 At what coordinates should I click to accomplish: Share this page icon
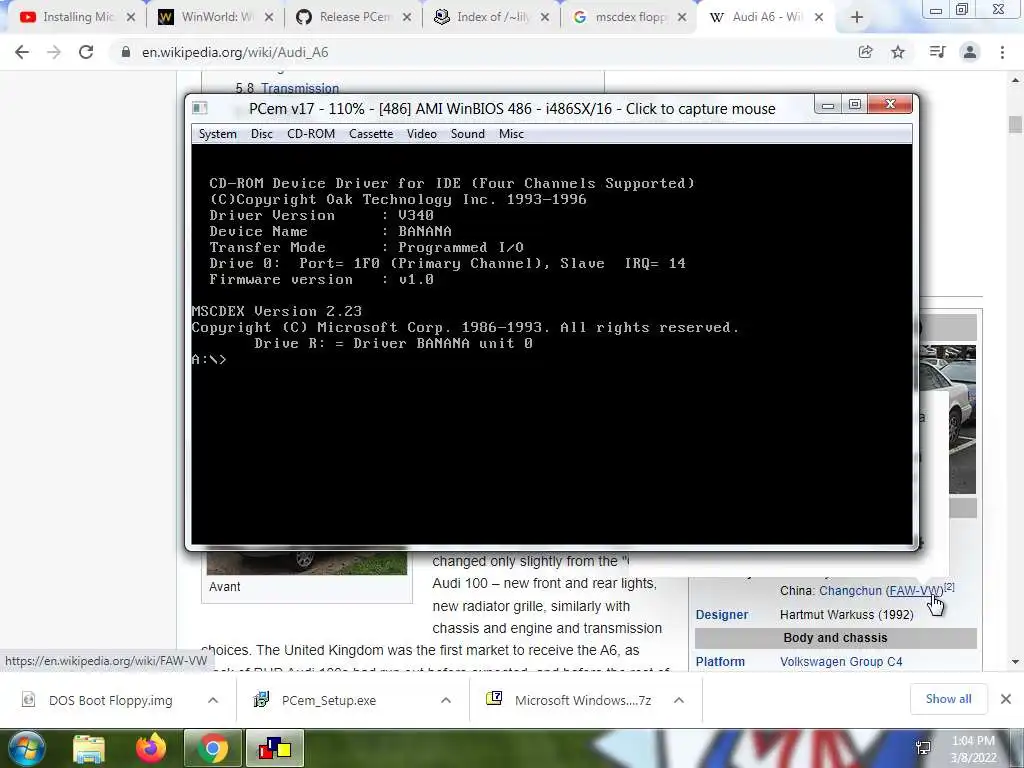coord(865,52)
